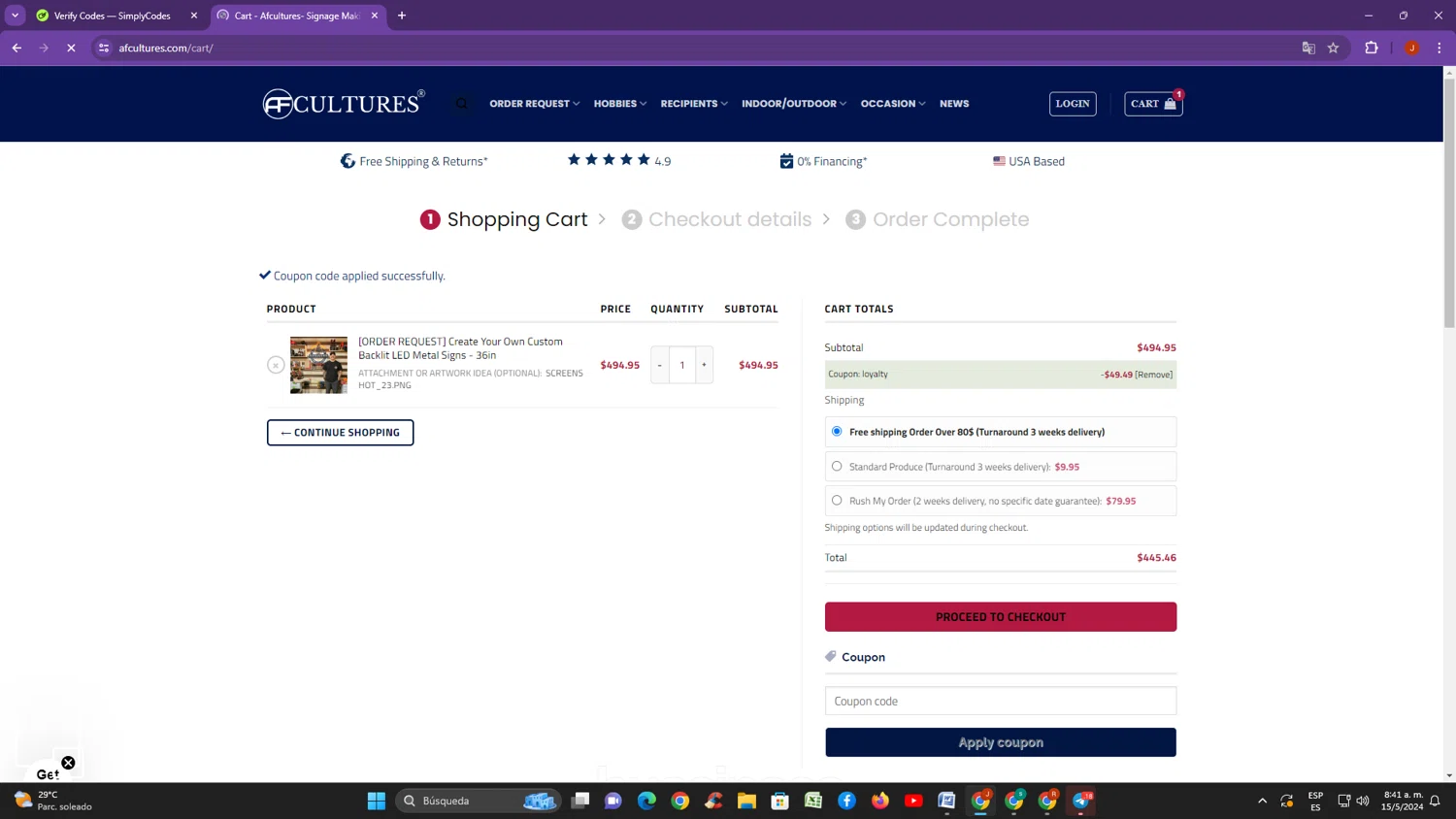1456x819 pixels.
Task: Open the Chrome profile avatar
Action: pos(1411,48)
